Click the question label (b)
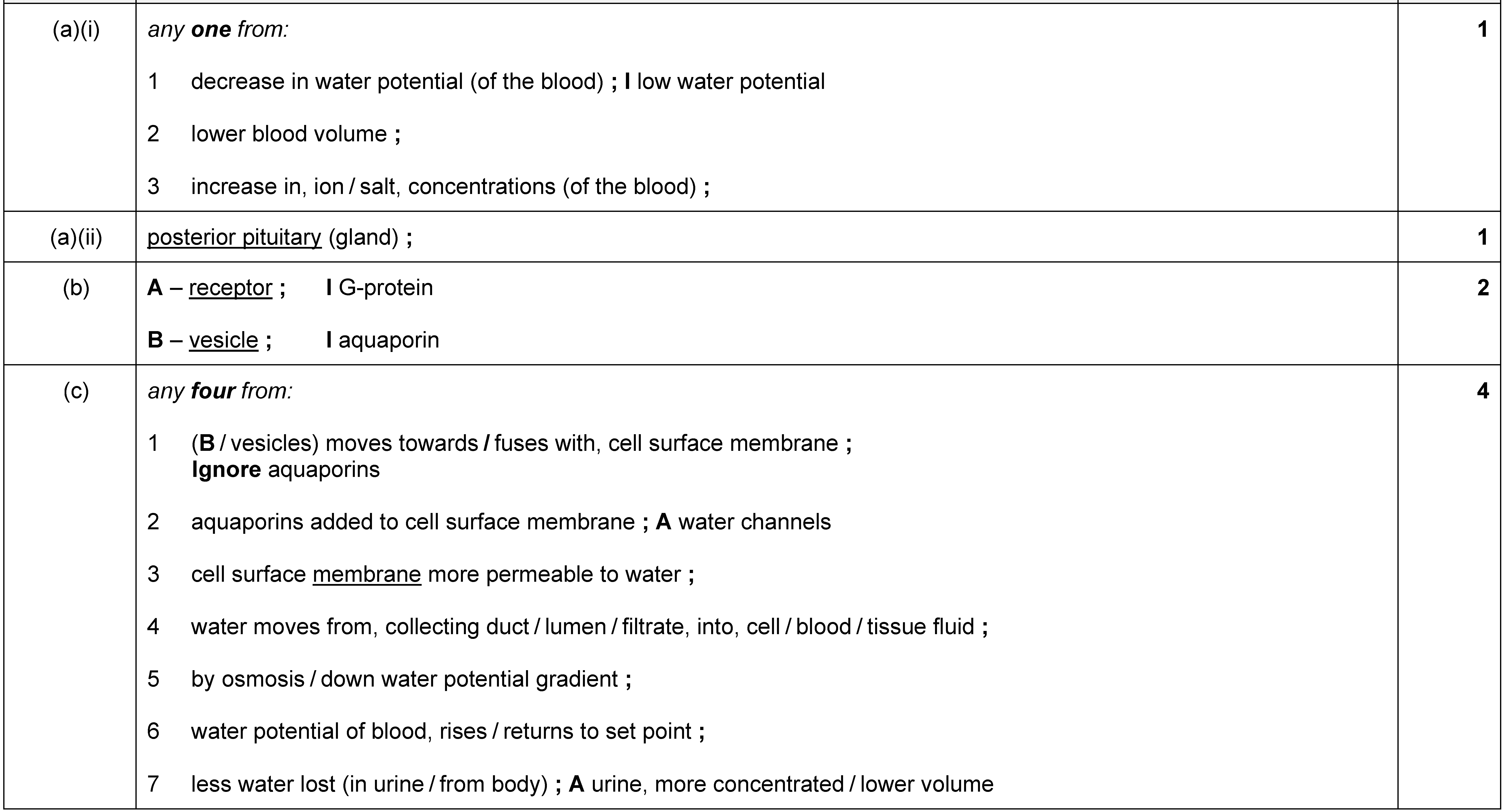The height and width of the screenshot is (812, 1504). (x=76, y=288)
